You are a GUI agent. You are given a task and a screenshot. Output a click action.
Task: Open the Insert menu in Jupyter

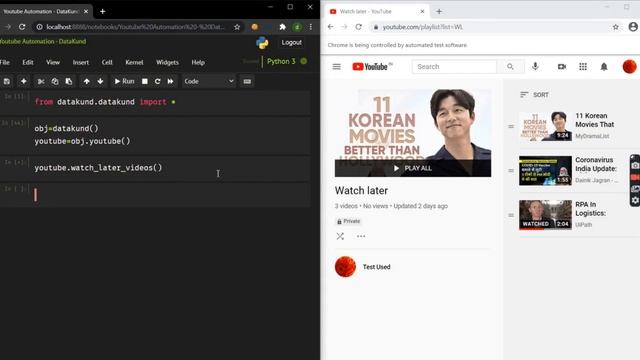click(x=81, y=62)
